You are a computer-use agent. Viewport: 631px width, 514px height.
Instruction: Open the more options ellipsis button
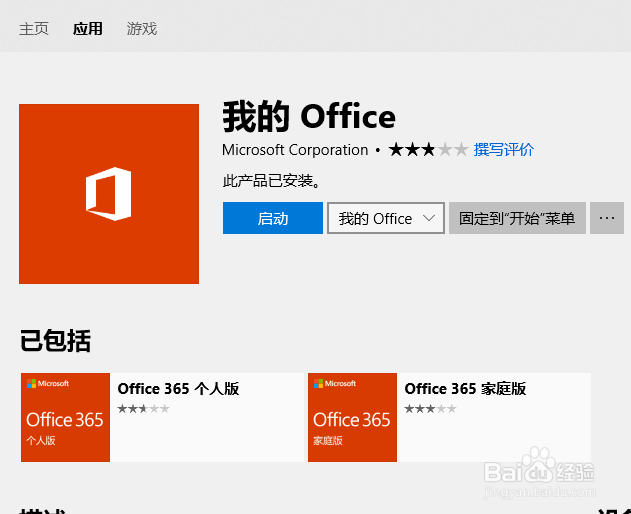point(607,218)
